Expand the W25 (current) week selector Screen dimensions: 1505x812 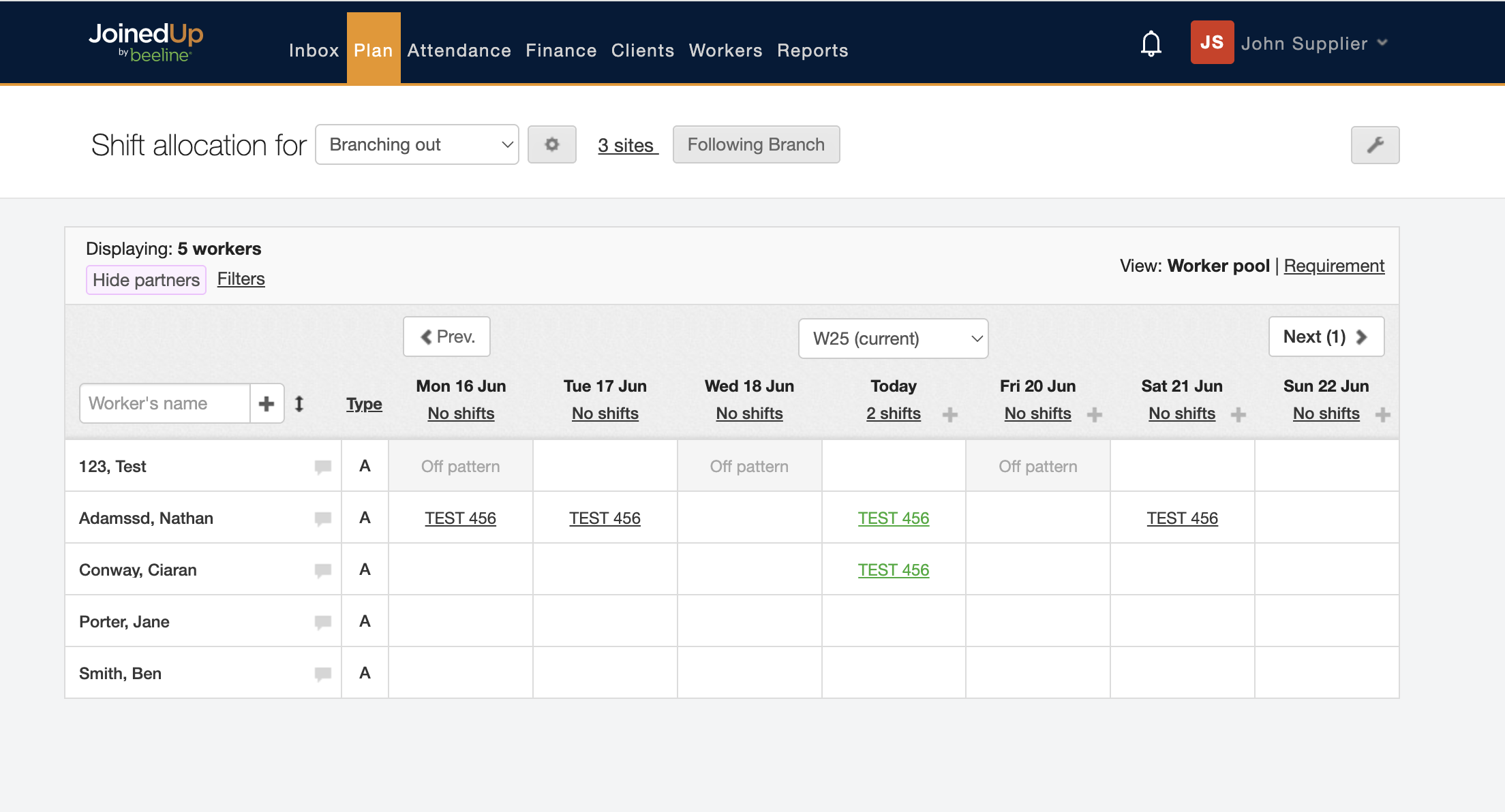tap(893, 339)
